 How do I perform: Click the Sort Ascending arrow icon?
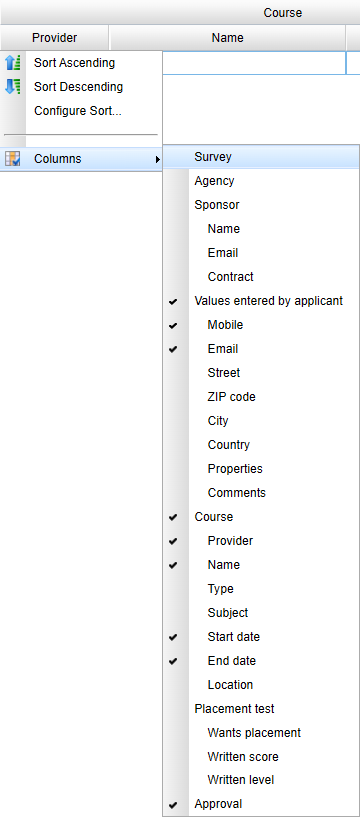(13, 63)
